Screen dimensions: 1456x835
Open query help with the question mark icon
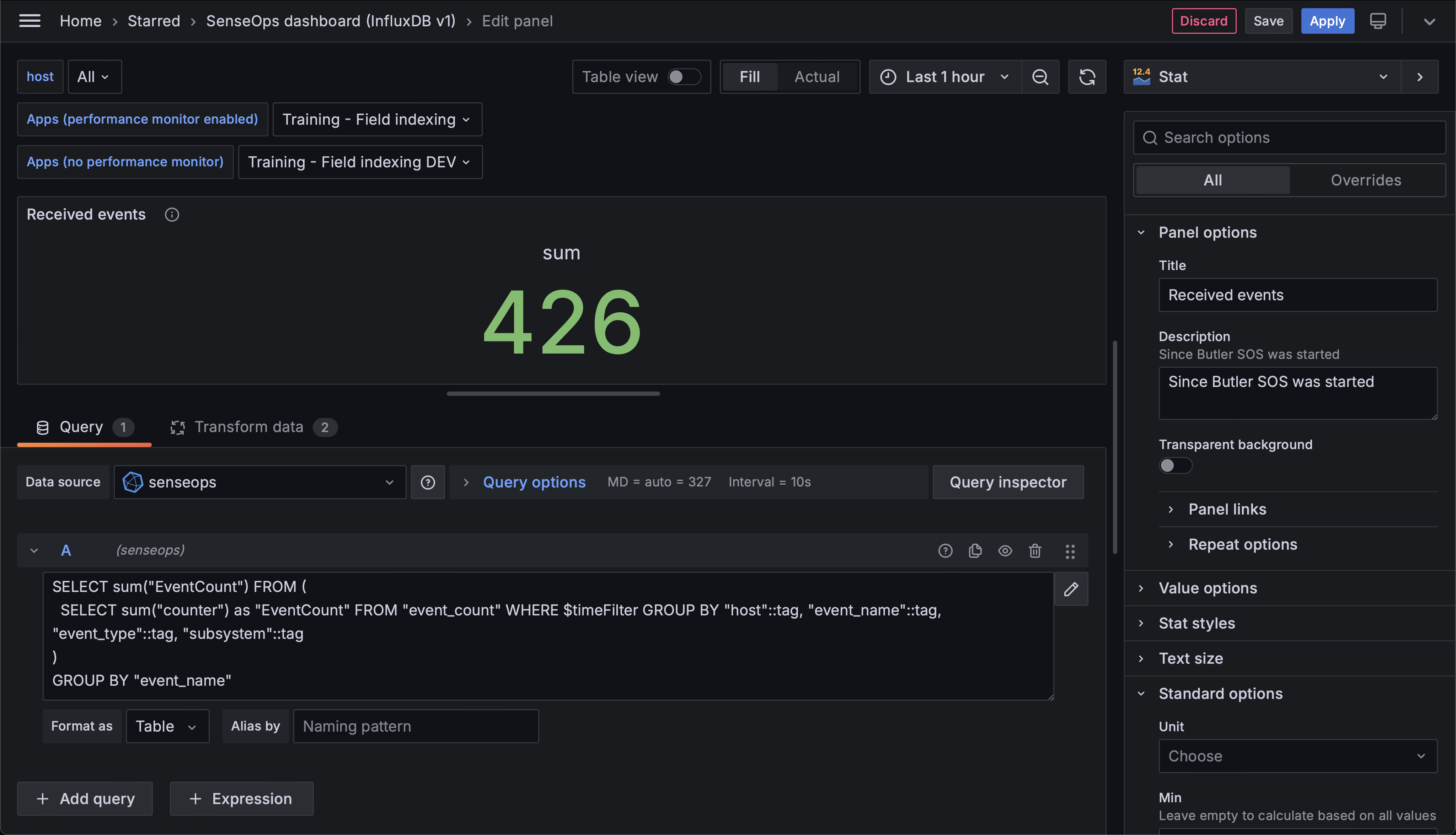click(x=945, y=550)
